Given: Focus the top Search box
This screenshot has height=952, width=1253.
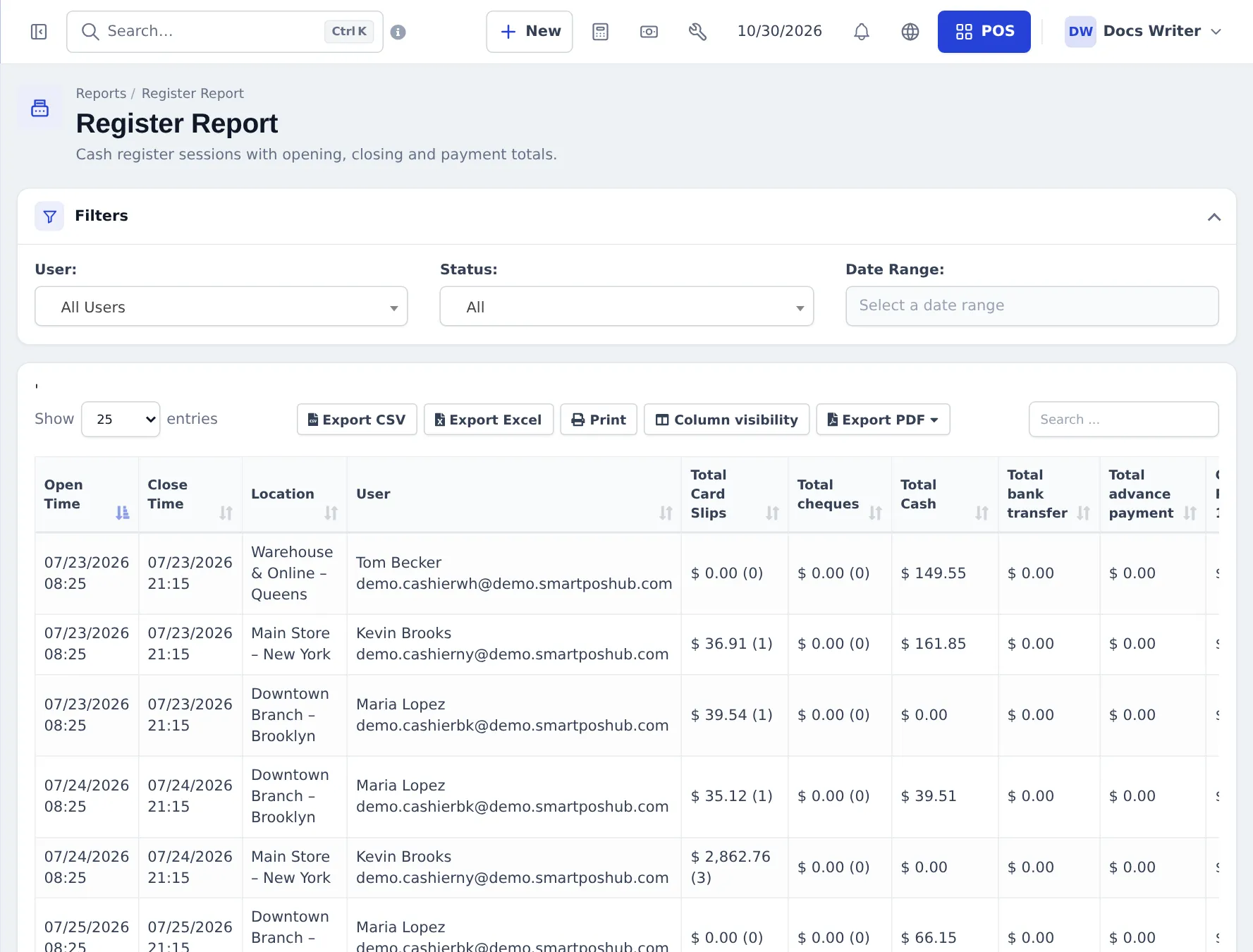Looking at the screenshot, I should [225, 32].
